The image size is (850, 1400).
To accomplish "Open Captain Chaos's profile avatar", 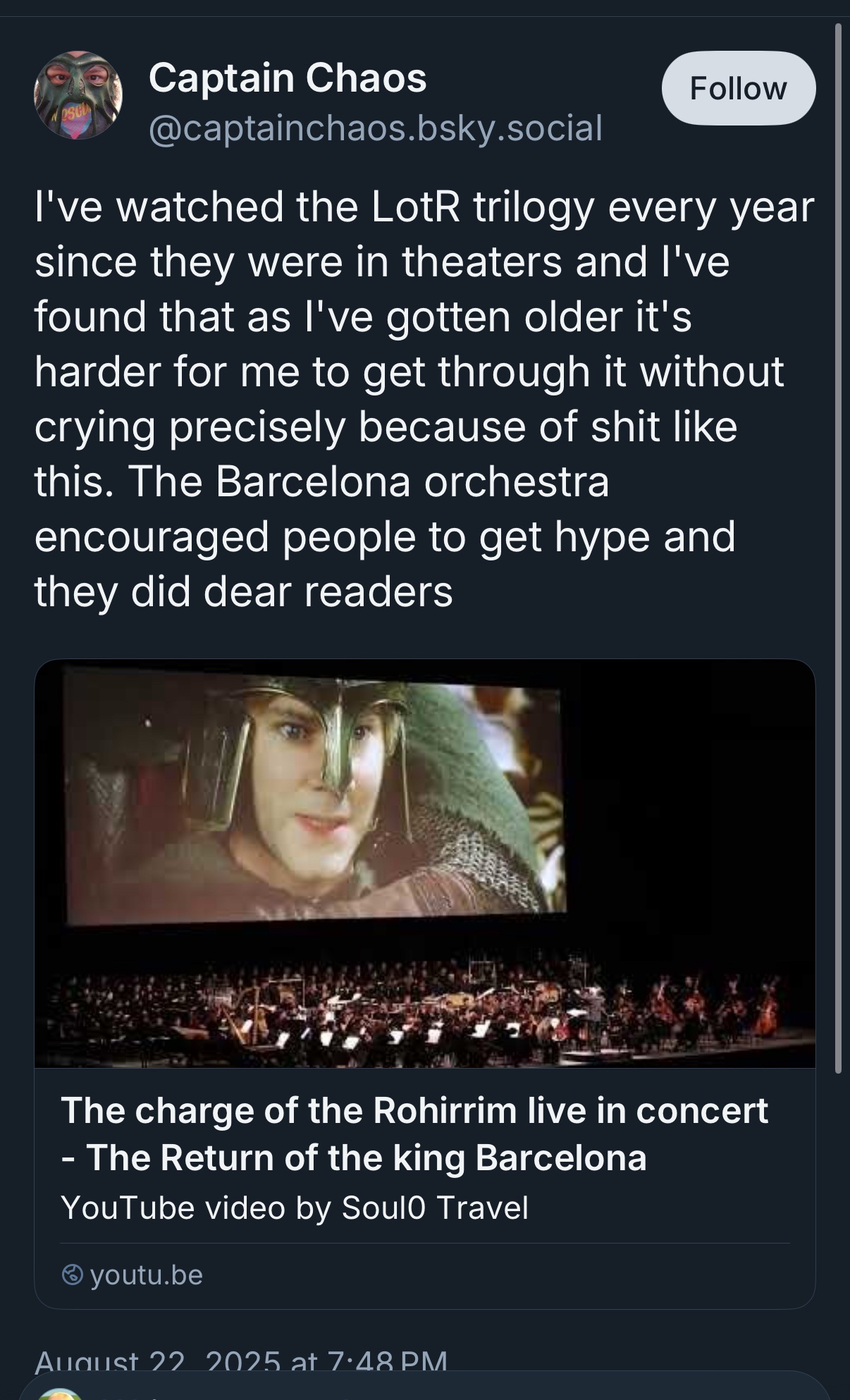I will click(x=78, y=94).
